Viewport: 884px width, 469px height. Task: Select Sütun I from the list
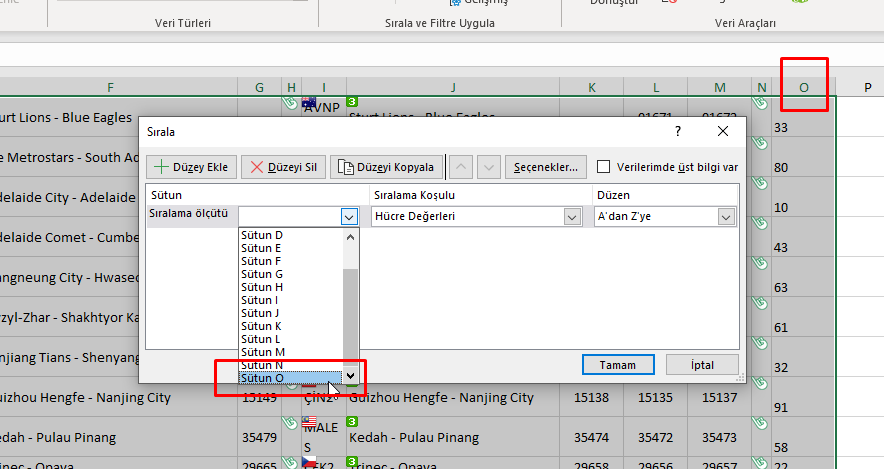pos(290,300)
